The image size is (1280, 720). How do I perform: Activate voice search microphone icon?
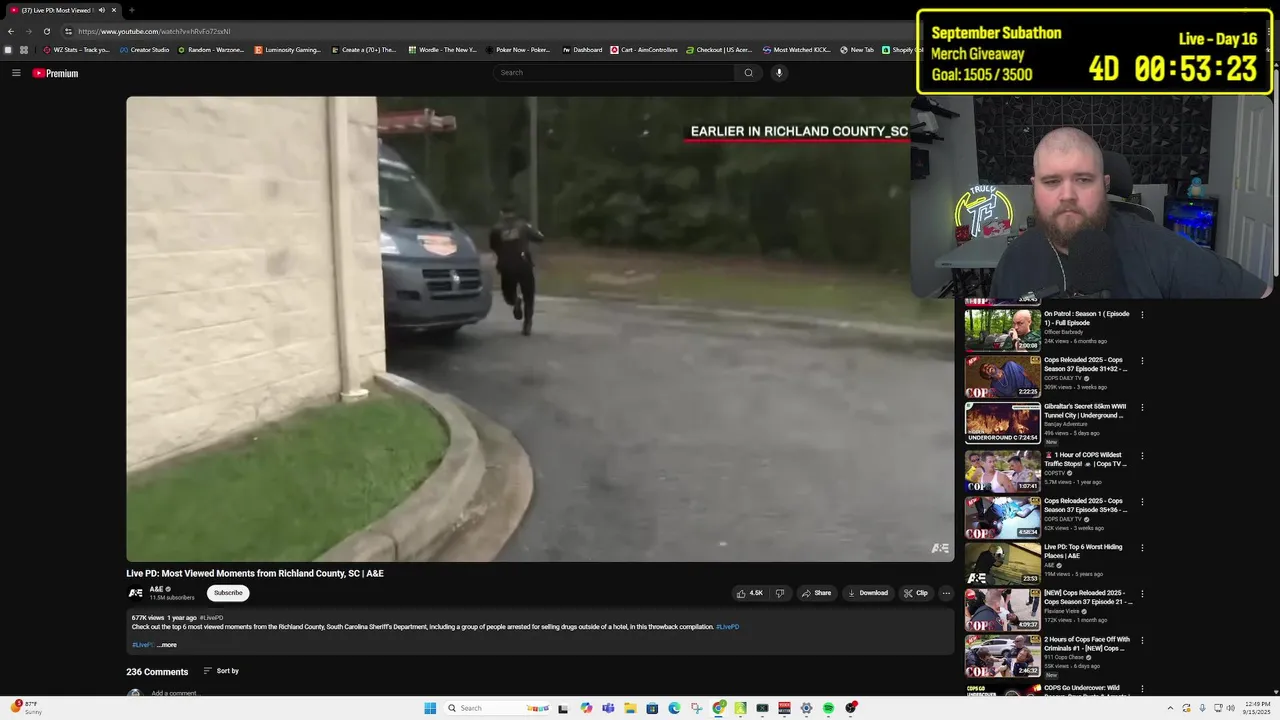point(779,73)
